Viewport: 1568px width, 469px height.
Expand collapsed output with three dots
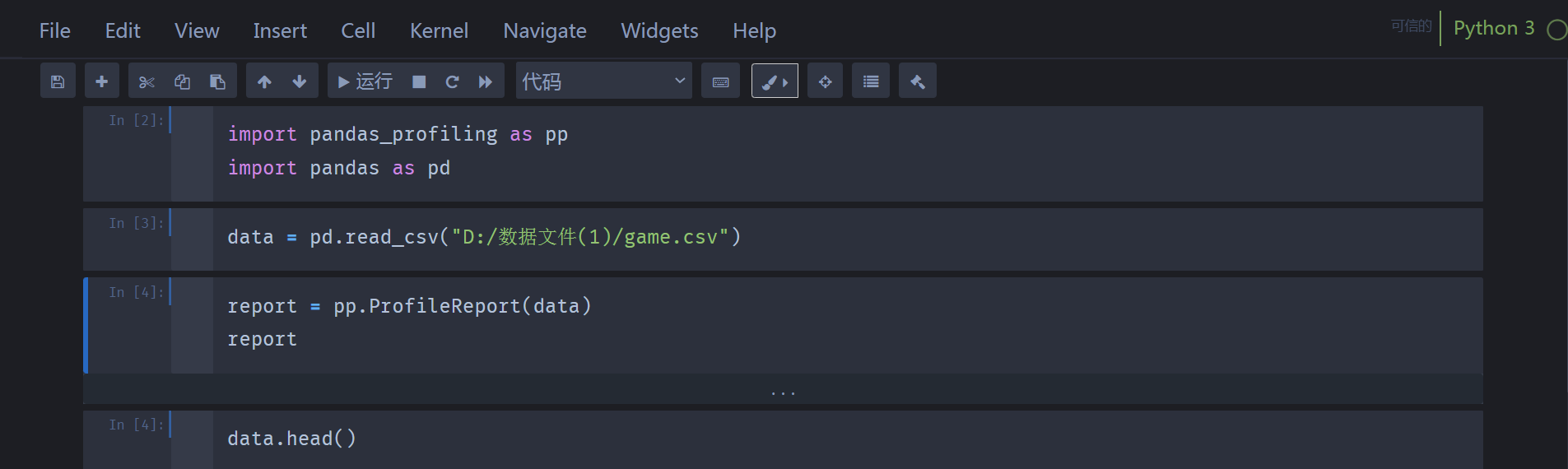783,392
